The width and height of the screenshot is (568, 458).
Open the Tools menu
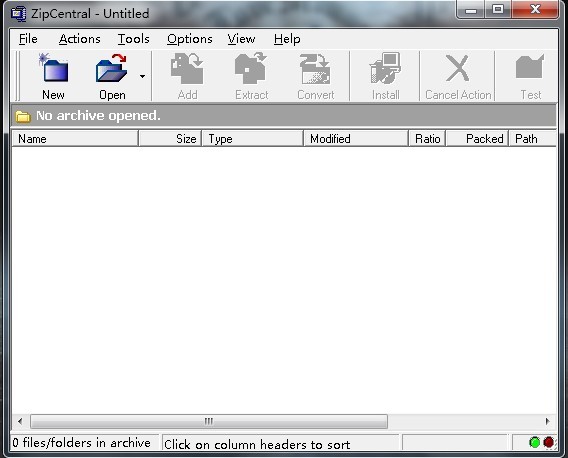point(134,39)
